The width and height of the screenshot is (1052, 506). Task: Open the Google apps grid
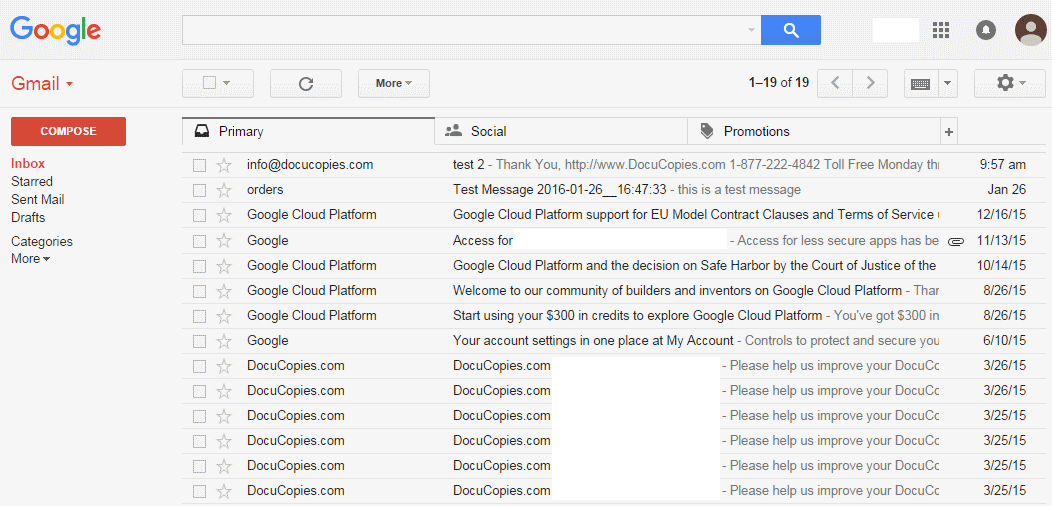pos(940,30)
